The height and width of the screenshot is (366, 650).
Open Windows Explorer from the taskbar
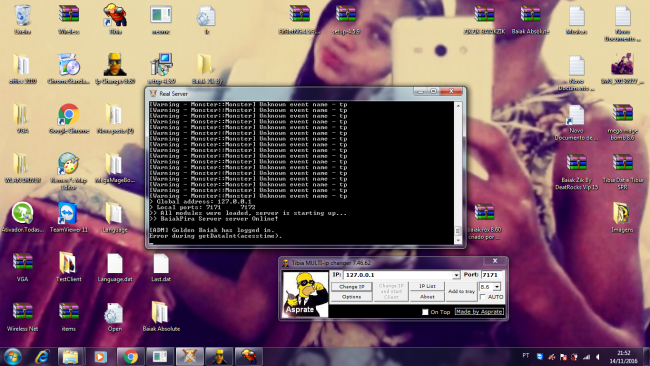[70, 356]
